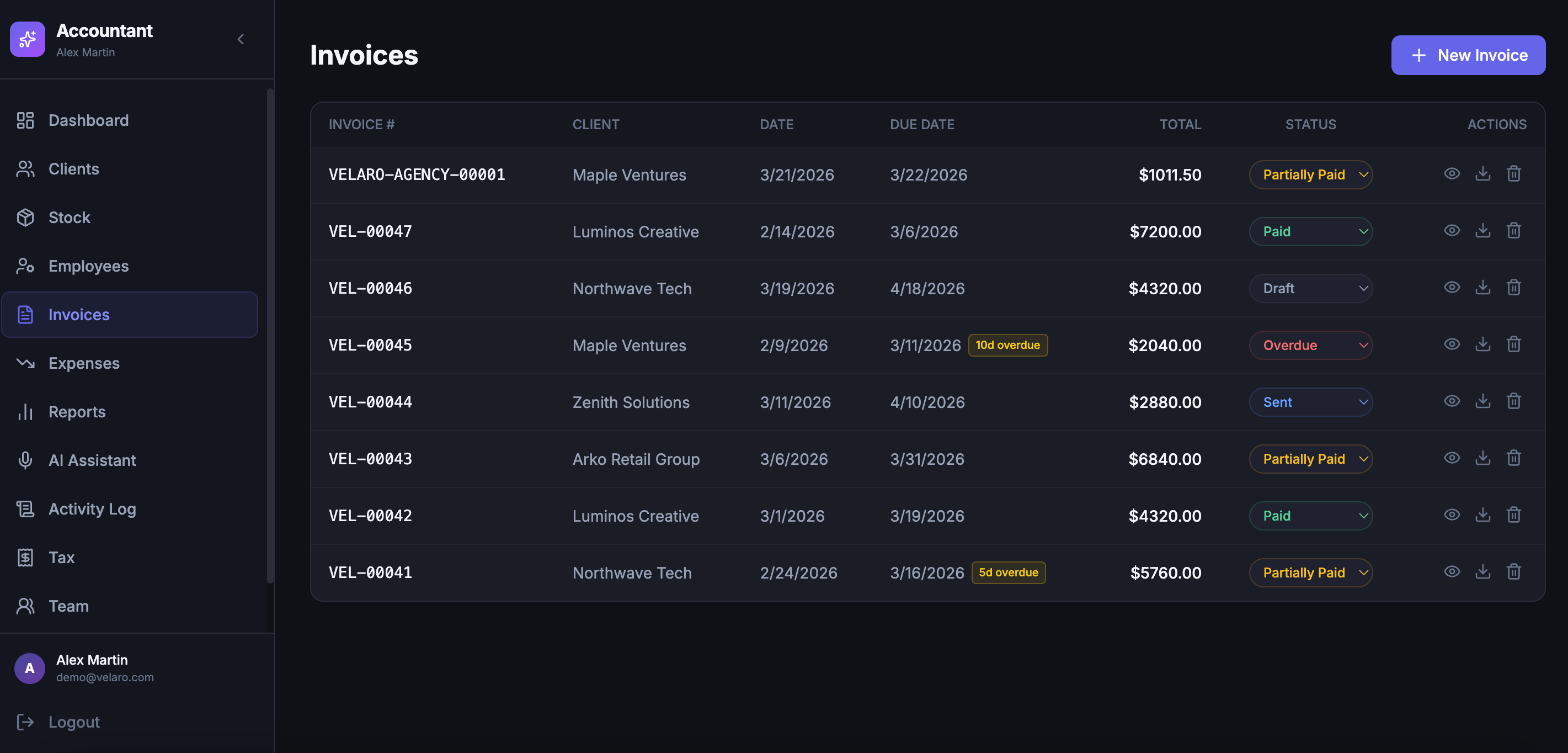Open status dropdown for VEL-00046 Draft

pos(1310,288)
